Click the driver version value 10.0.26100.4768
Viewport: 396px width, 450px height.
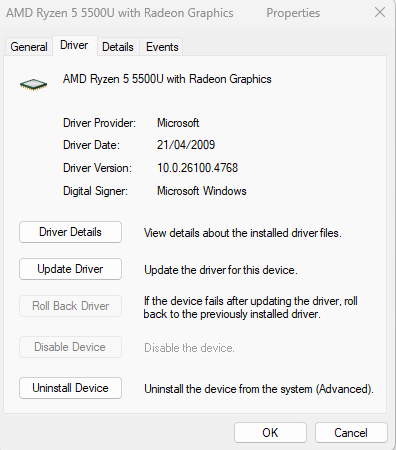point(198,168)
